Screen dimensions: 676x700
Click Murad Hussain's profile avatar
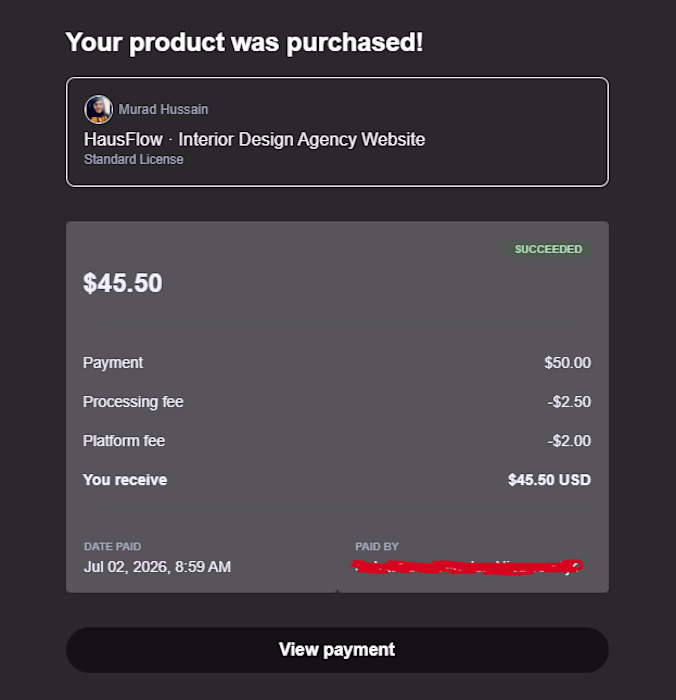98,109
